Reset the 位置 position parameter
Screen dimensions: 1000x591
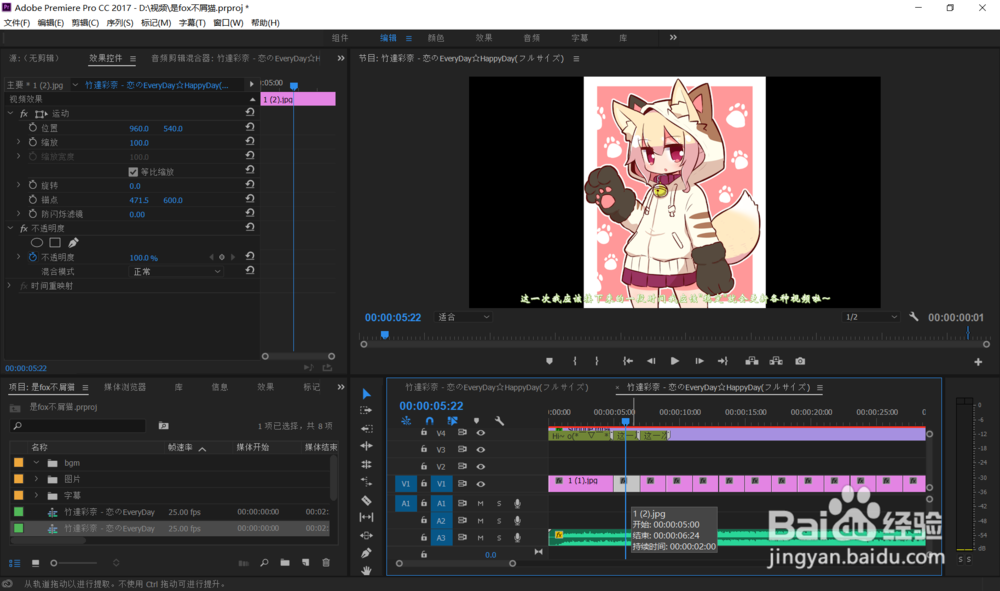click(250, 127)
